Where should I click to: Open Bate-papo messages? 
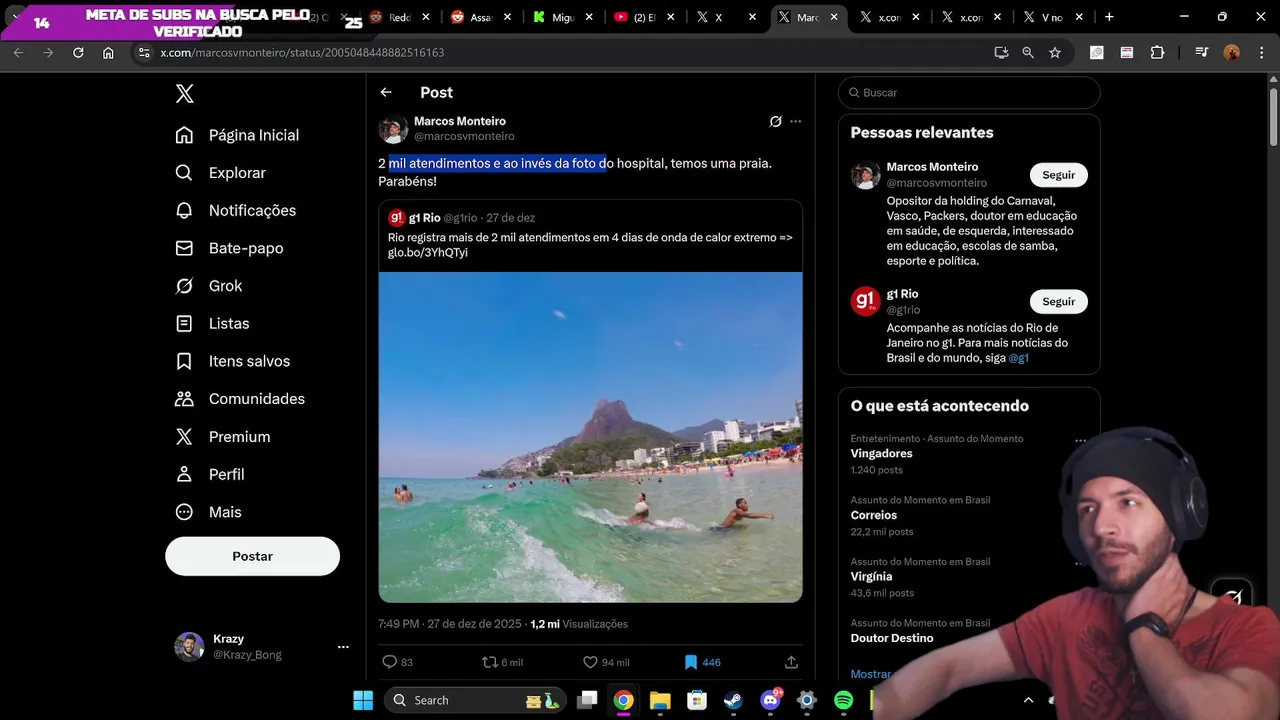click(x=229, y=248)
